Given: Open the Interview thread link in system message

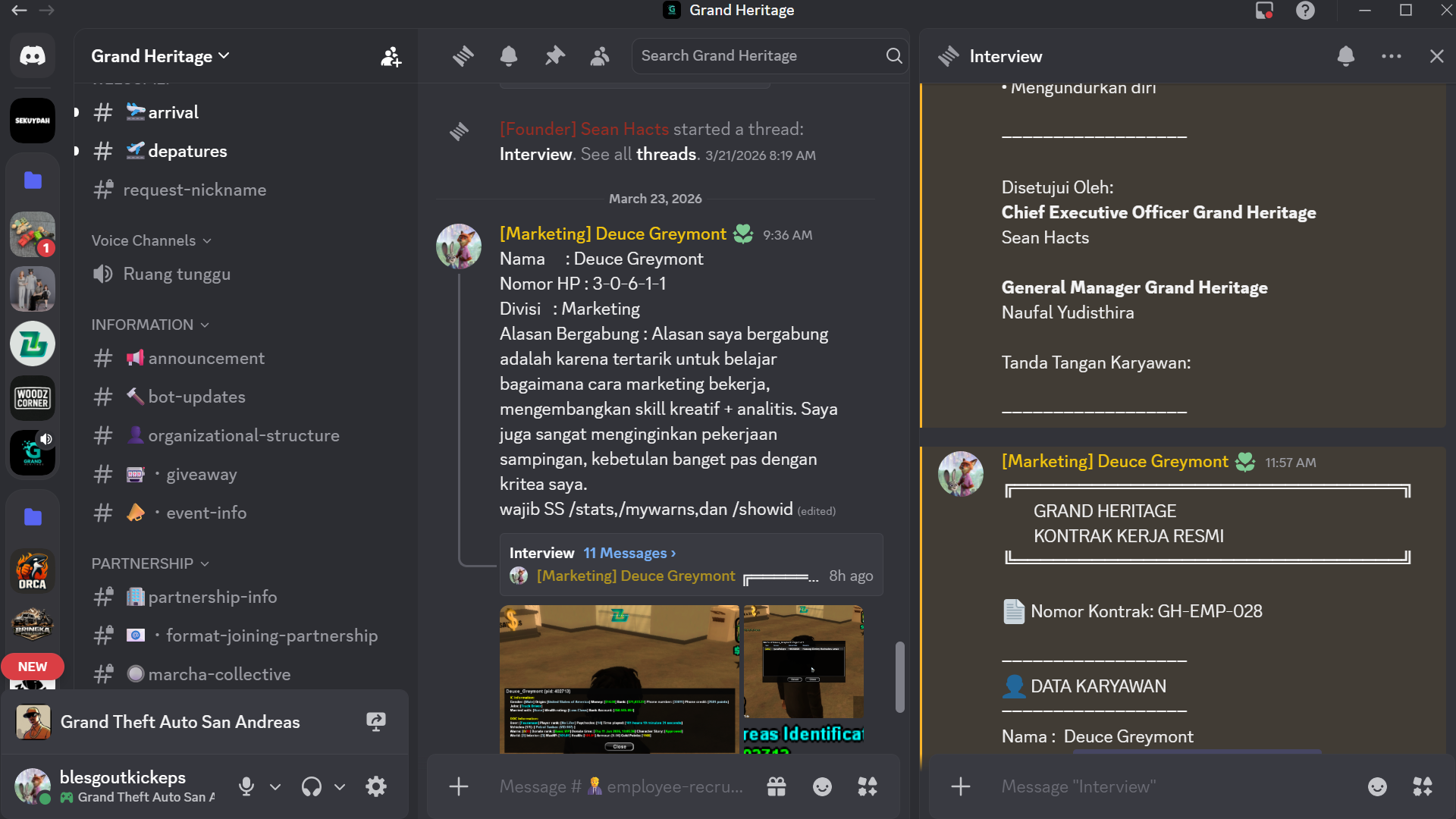Looking at the screenshot, I should 535,154.
